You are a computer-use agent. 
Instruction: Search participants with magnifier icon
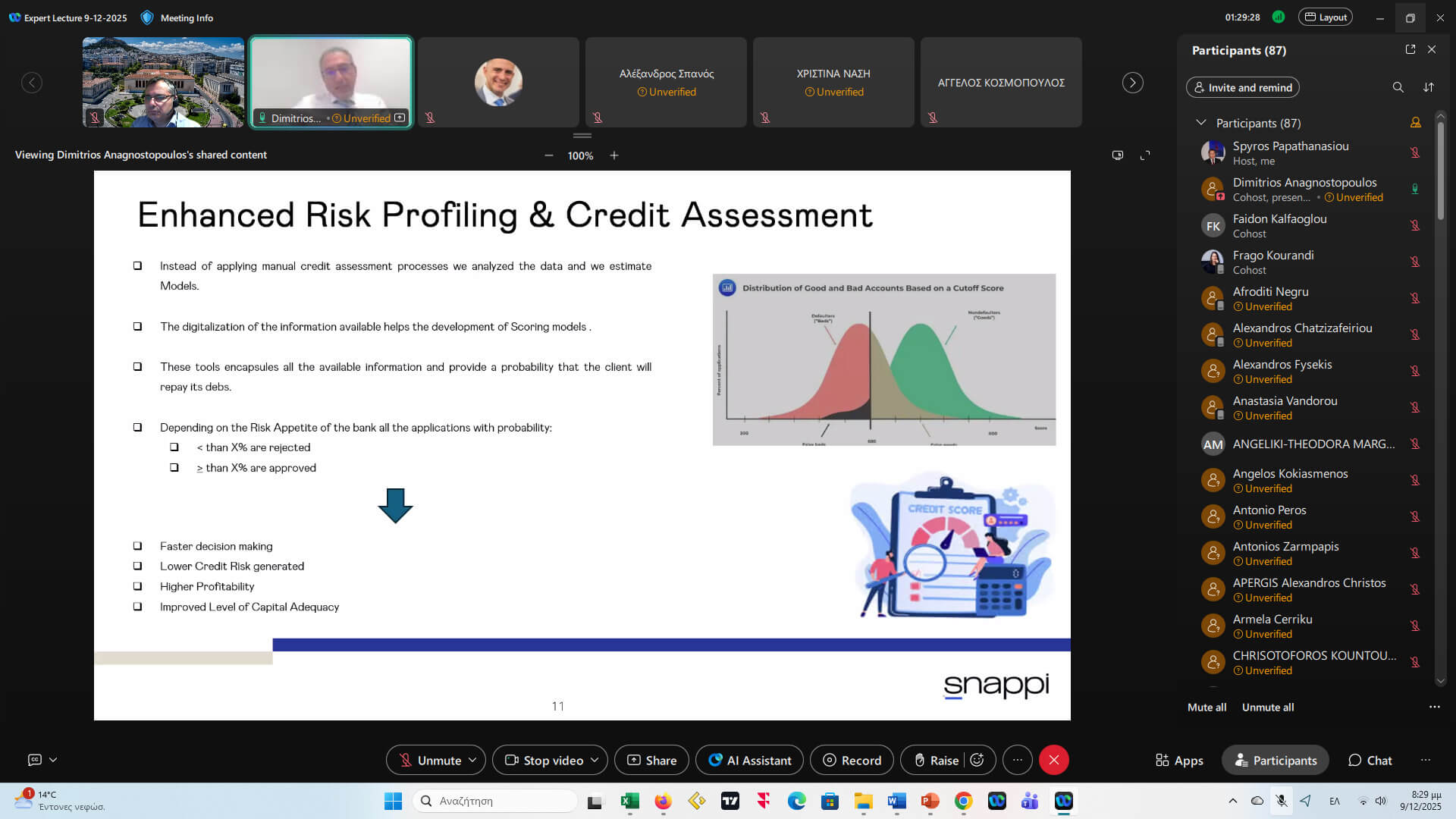(x=1398, y=87)
